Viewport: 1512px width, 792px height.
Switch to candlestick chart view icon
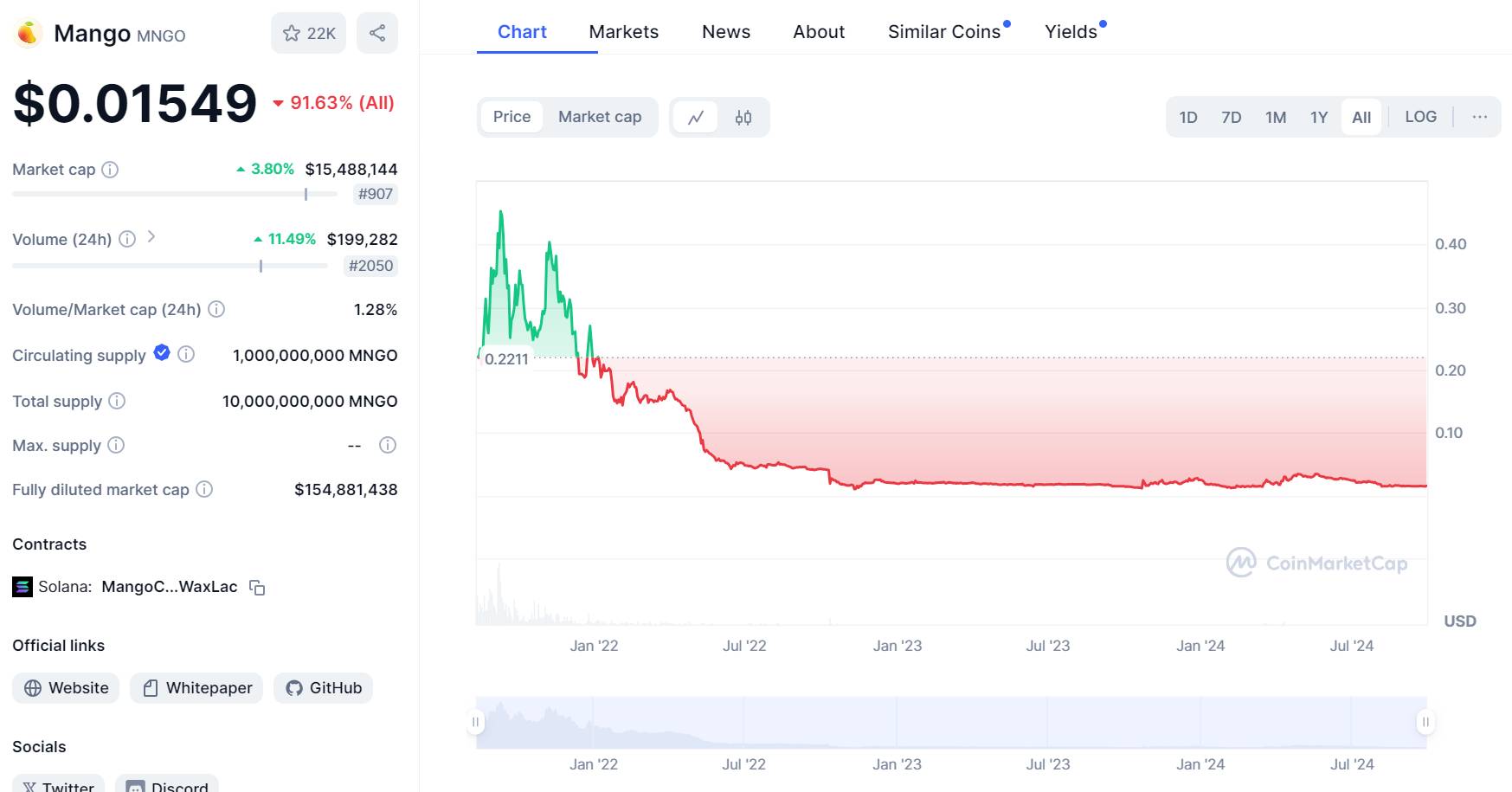point(743,117)
